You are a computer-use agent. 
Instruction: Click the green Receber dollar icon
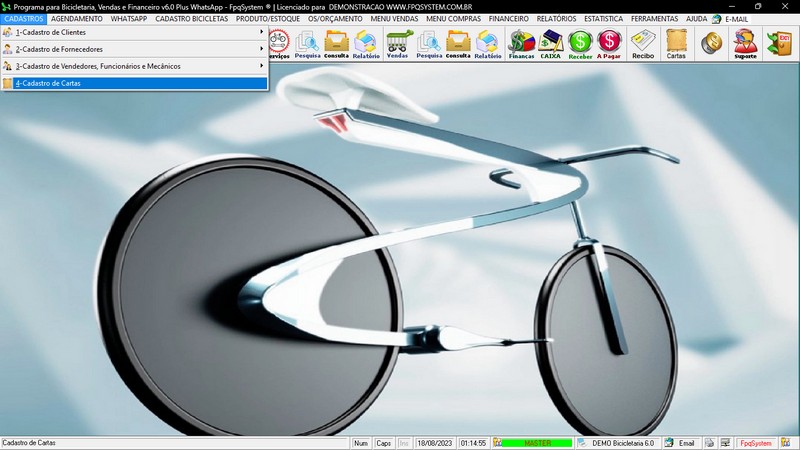pyautogui.click(x=580, y=43)
